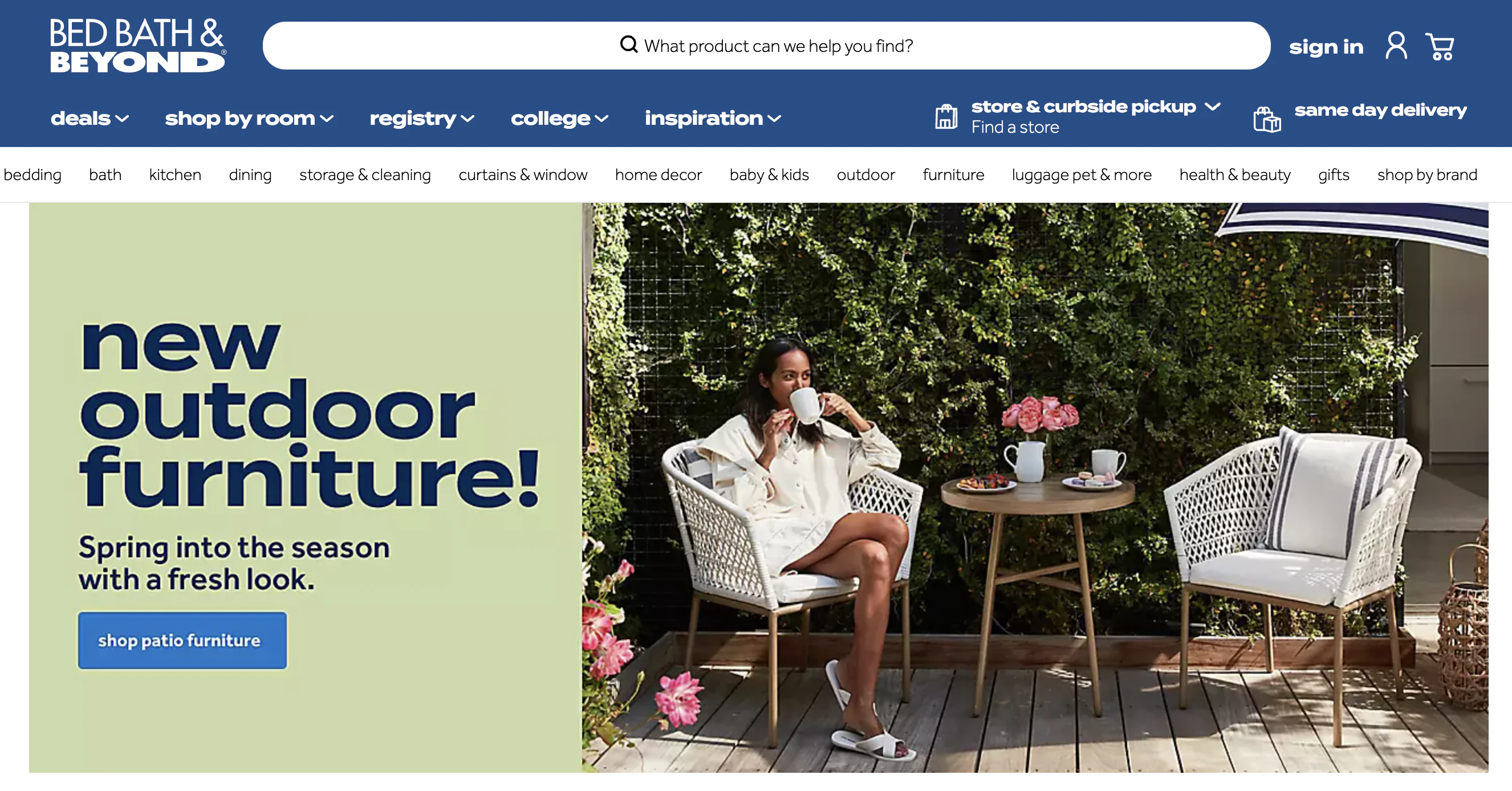Expand store & curbside pickup chevron
Image resolution: width=1512 pixels, height=791 pixels.
pos(1213,106)
